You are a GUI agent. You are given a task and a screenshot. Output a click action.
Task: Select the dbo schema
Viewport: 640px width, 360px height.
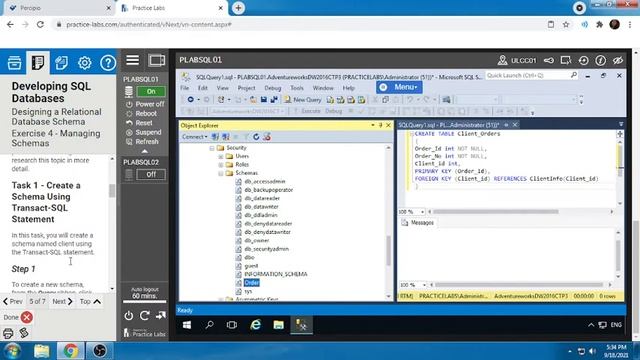click(x=249, y=257)
